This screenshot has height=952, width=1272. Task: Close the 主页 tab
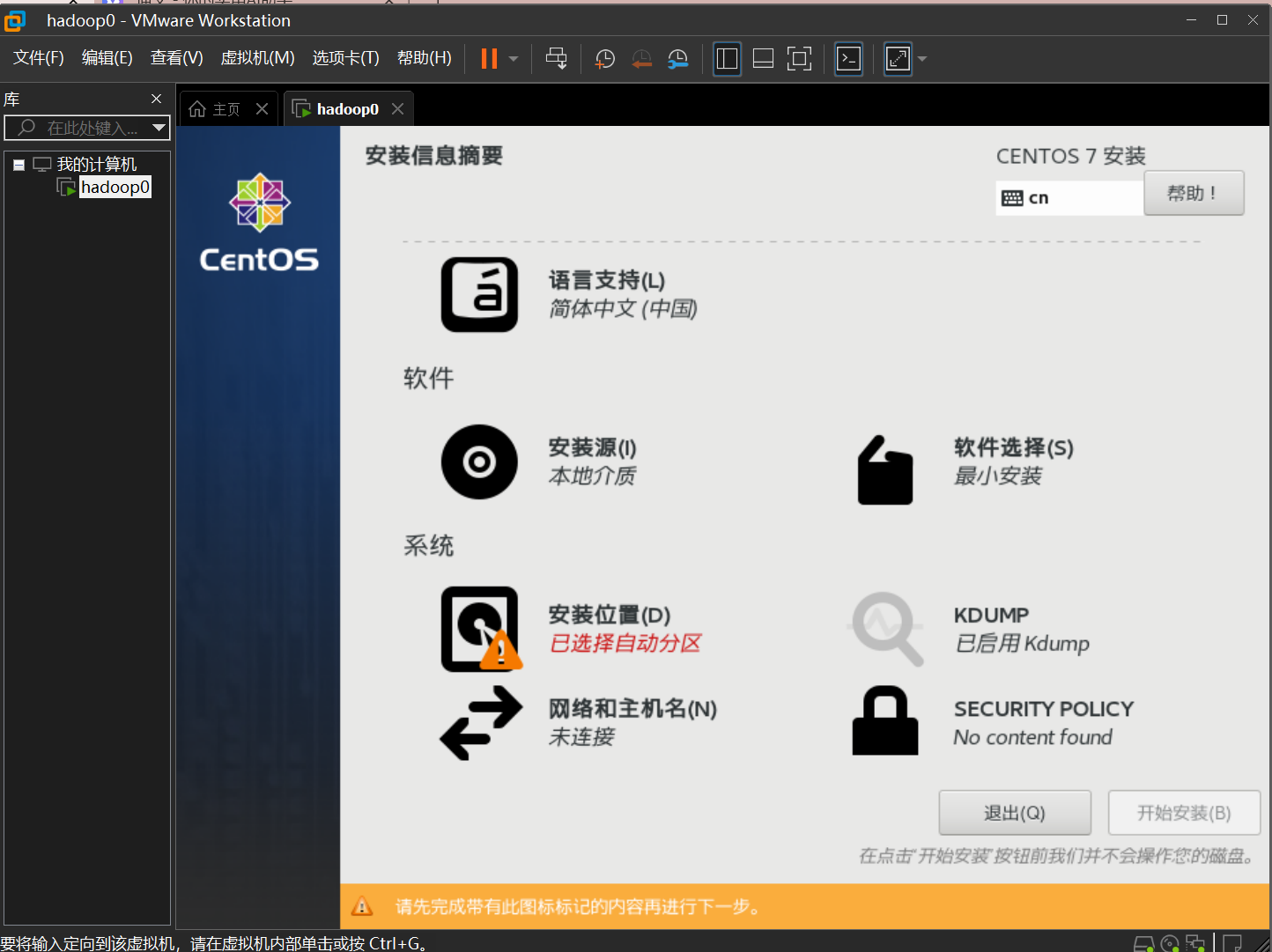[262, 109]
